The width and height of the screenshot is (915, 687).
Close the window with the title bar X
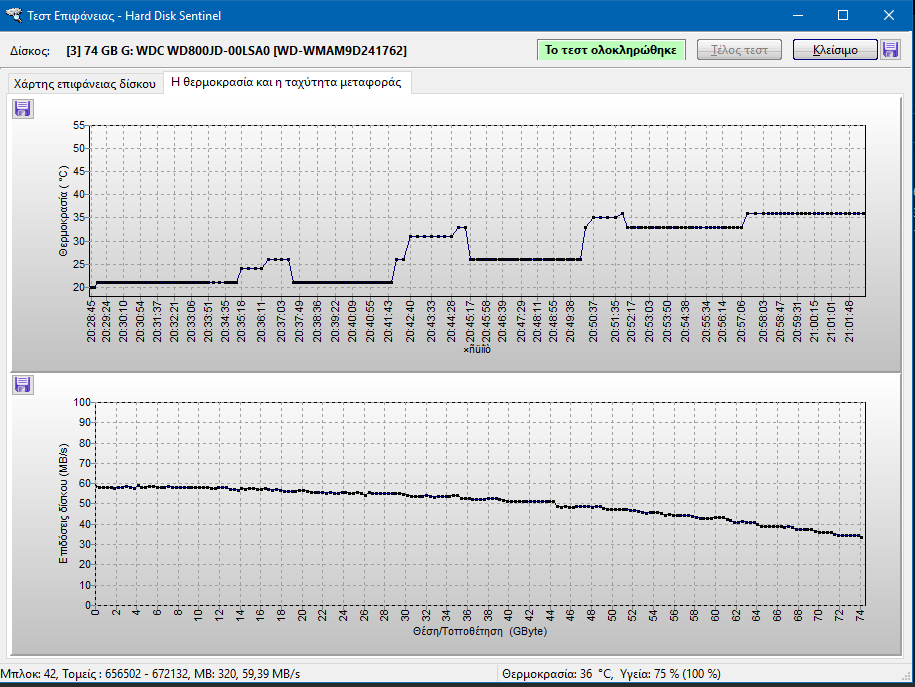pos(888,15)
